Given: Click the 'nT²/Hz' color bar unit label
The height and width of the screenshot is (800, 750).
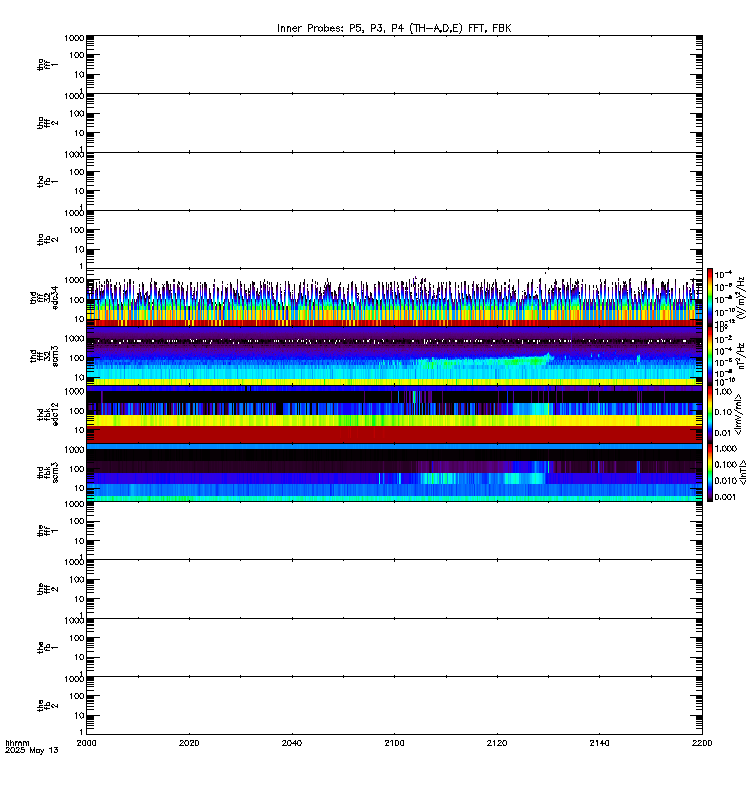Looking at the screenshot, I should 740,356.
